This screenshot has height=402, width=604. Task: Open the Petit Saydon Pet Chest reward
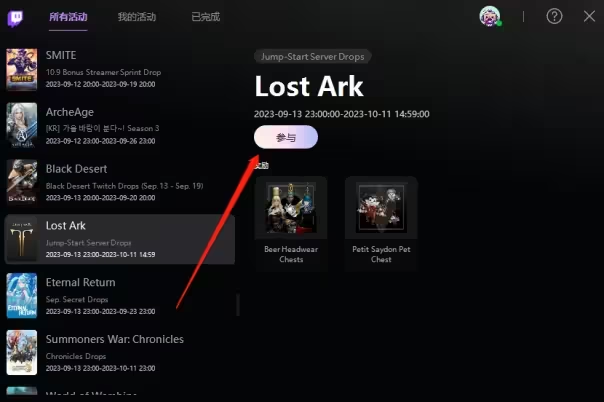click(x=381, y=224)
